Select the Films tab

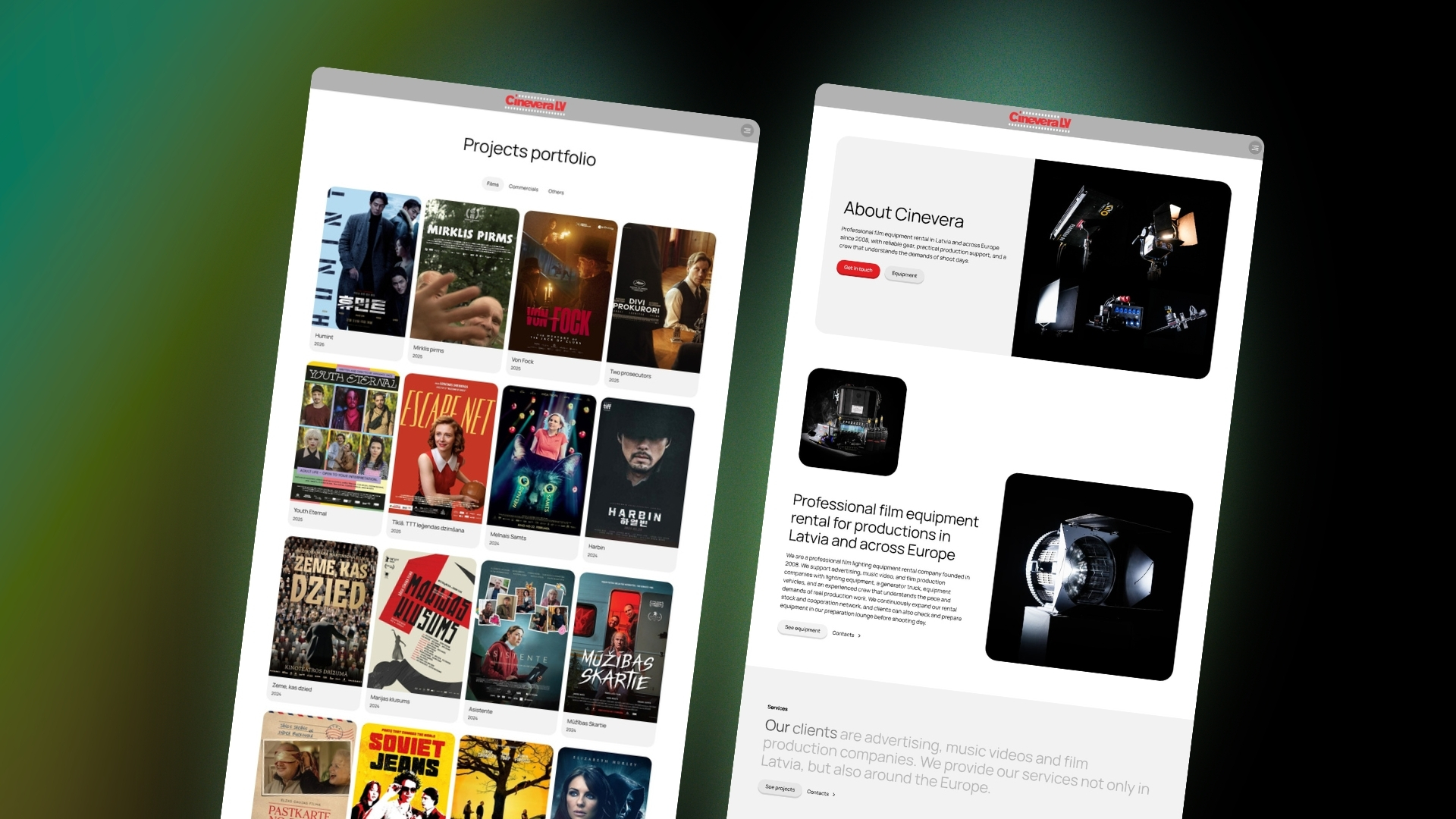click(x=493, y=184)
